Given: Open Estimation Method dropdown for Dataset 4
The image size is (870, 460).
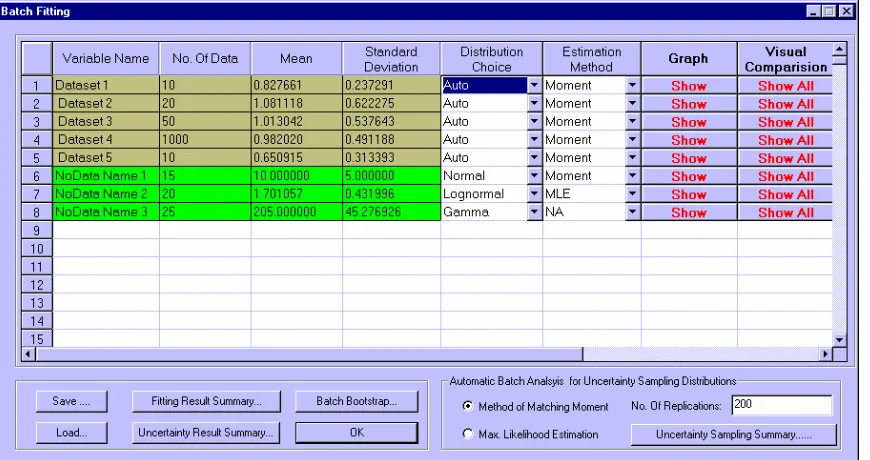Looking at the screenshot, I should [x=633, y=139].
